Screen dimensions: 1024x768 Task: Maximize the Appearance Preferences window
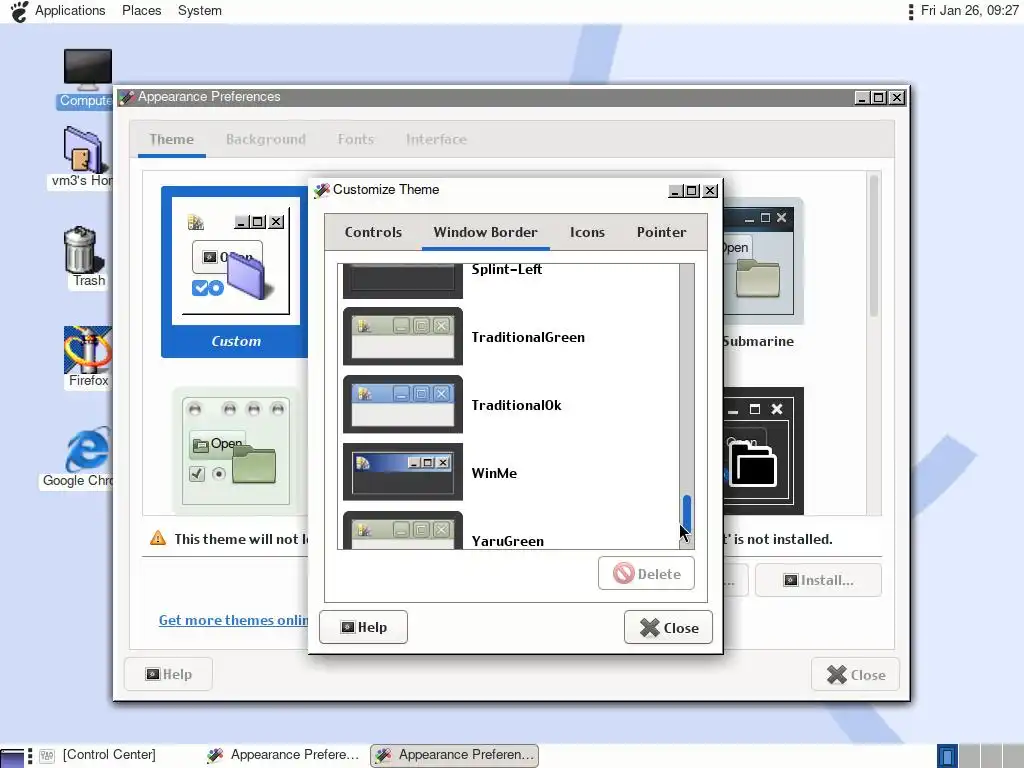pos(879,98)
